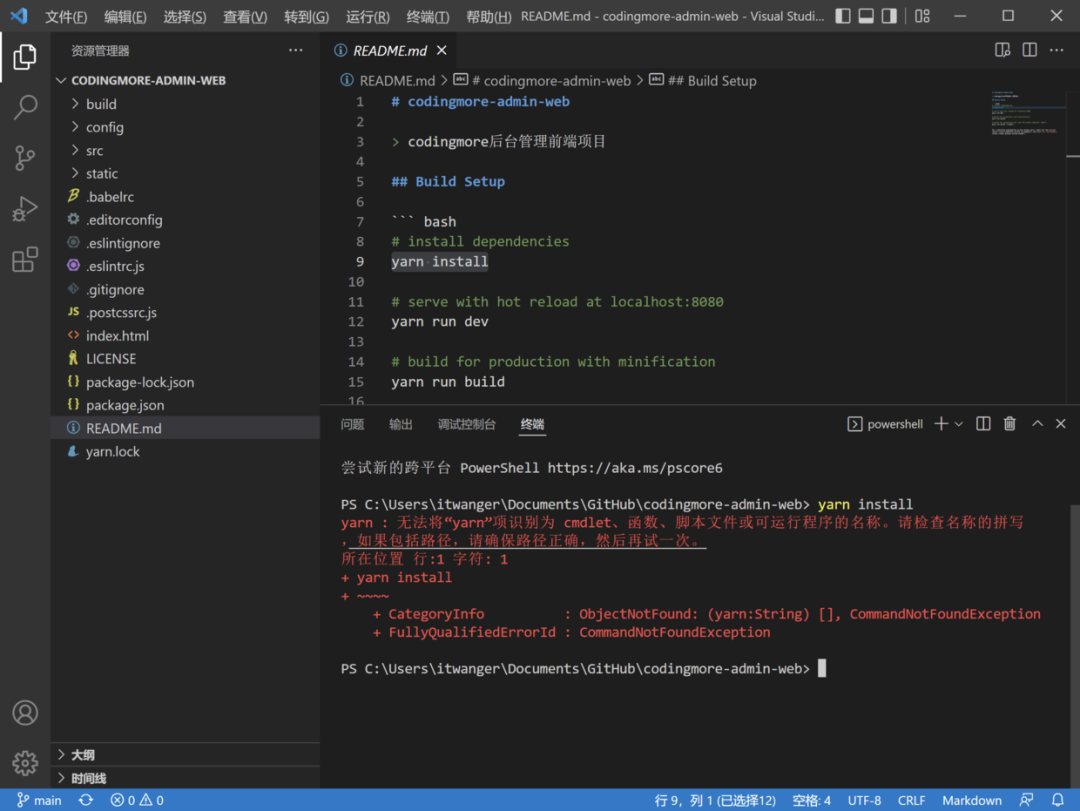Image resolution: width=1080 pixels, height=811 pixels.
Task: Switch to the 输出 output tab
Action: [400, 424]
